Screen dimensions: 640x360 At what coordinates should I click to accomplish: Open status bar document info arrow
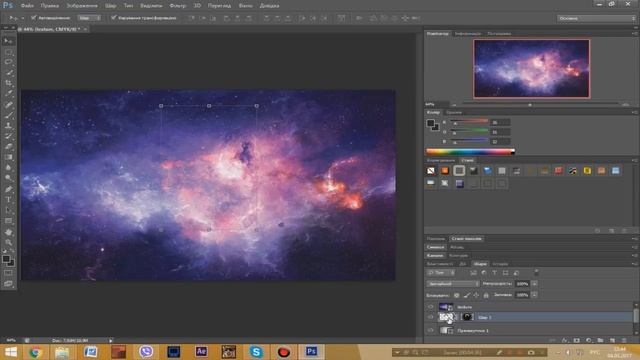coord(111,340)
